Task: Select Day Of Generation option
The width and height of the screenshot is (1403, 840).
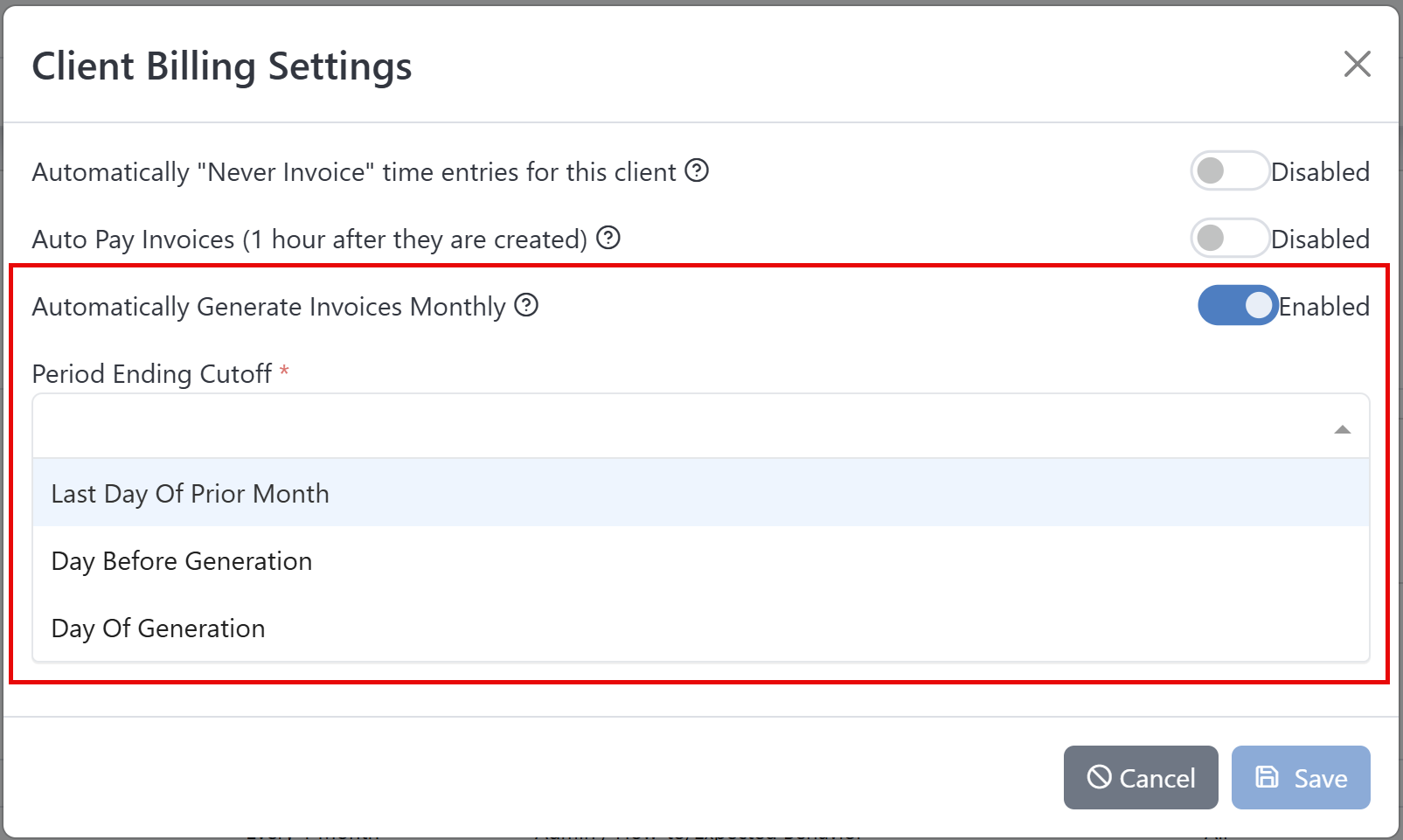Action: pyautogui.click(x=158, y=628)
